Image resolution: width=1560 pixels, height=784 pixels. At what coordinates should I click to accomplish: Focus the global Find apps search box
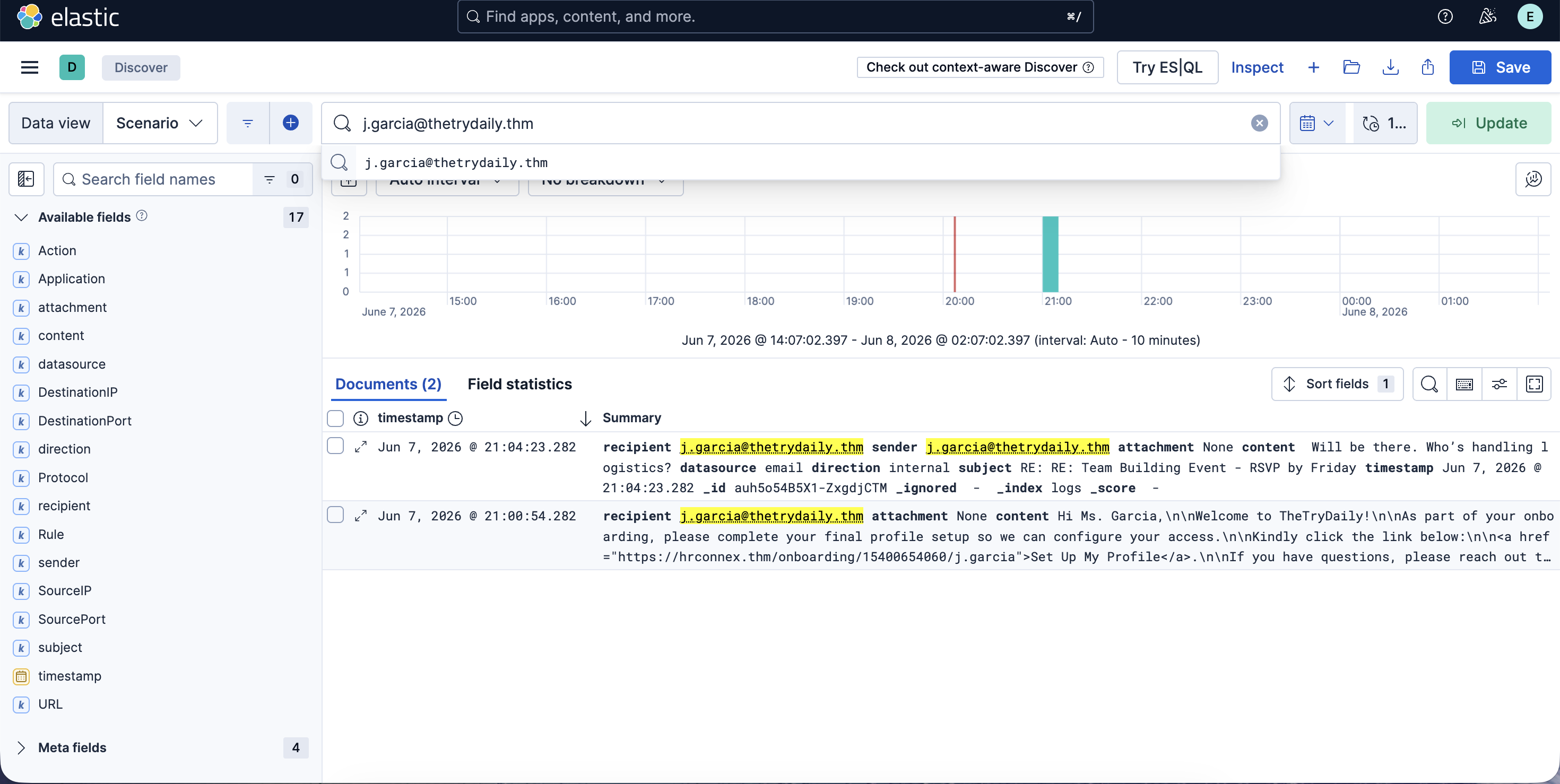775,17
